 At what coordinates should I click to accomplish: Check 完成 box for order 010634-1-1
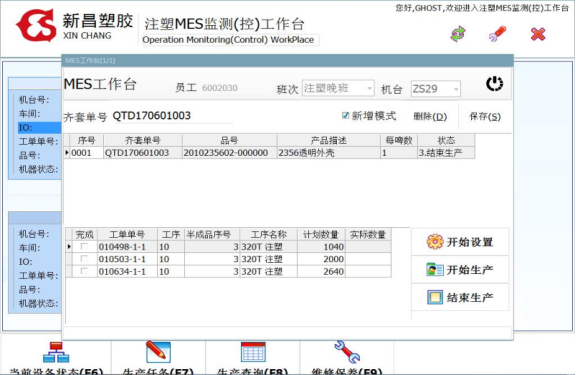pyautogui.click(x=84, y=271)
